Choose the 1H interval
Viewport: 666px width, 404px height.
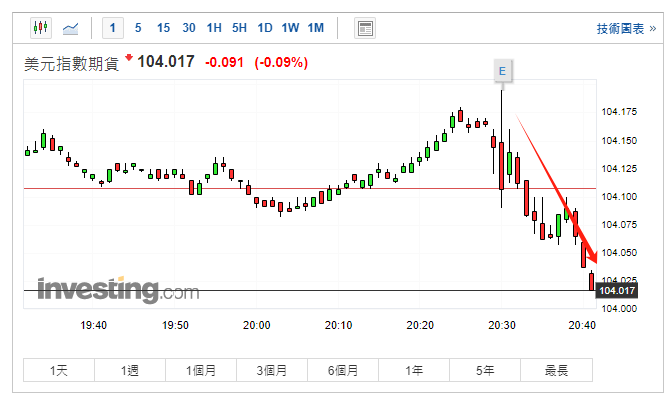click(x=214, y=28)
